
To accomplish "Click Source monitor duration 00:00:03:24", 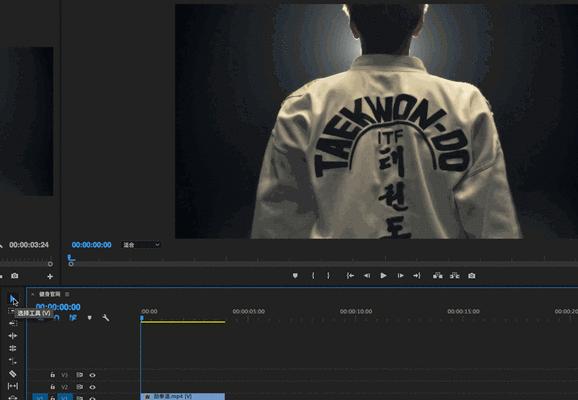I will pos(29,245).
